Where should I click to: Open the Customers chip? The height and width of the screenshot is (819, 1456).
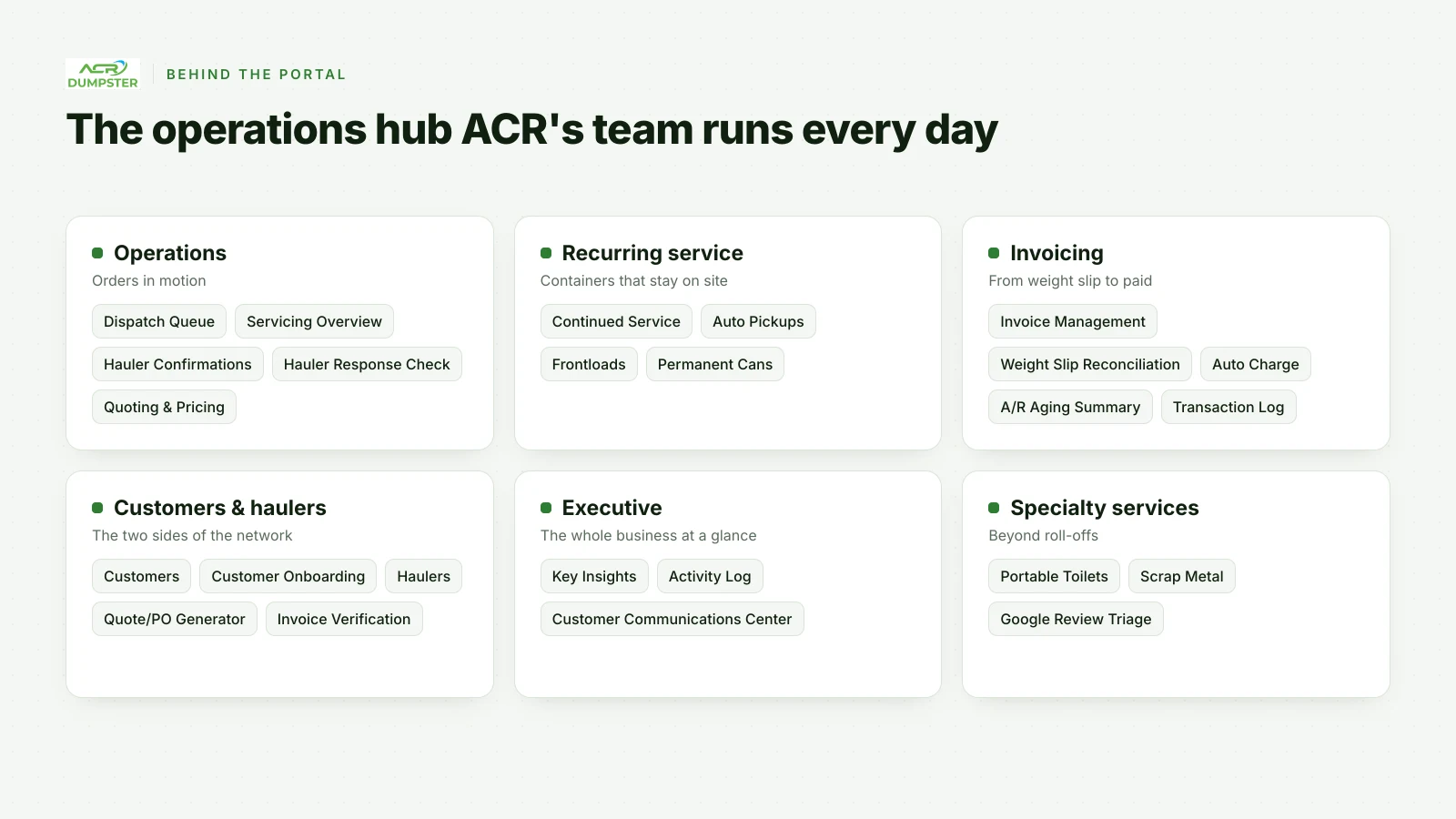pos(142,576)
